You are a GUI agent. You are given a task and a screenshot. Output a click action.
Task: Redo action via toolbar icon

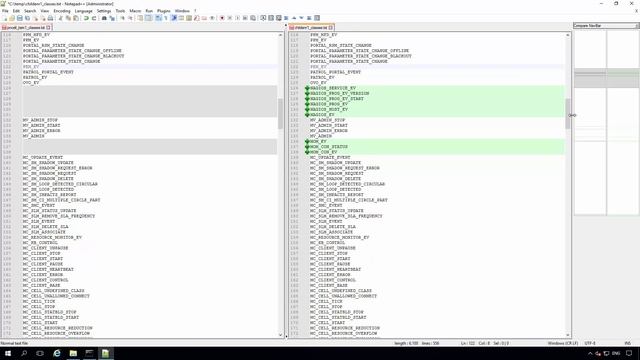(94, 18)
